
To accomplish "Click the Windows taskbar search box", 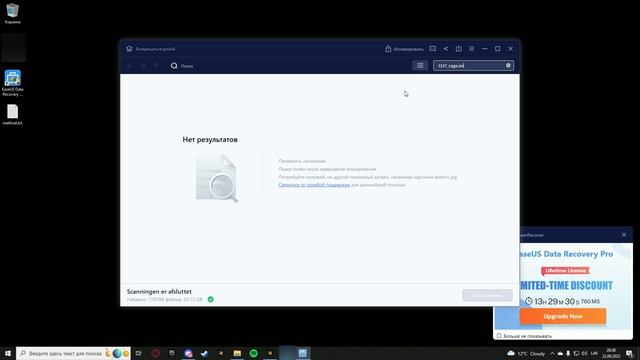I will pyautogui.click(x=73, y=353).
